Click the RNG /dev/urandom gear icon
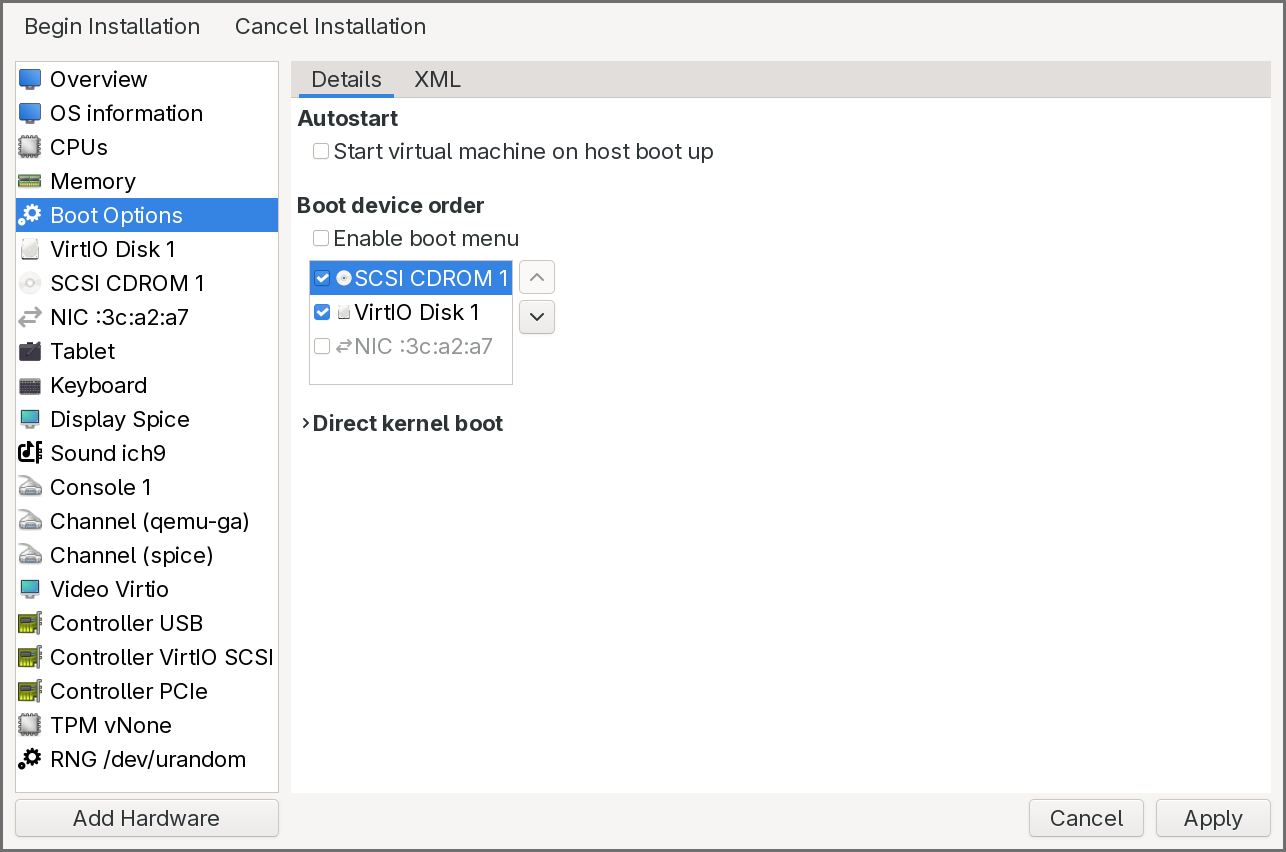The width and height of the screenshot is (1286, 852). coord(30,759)
